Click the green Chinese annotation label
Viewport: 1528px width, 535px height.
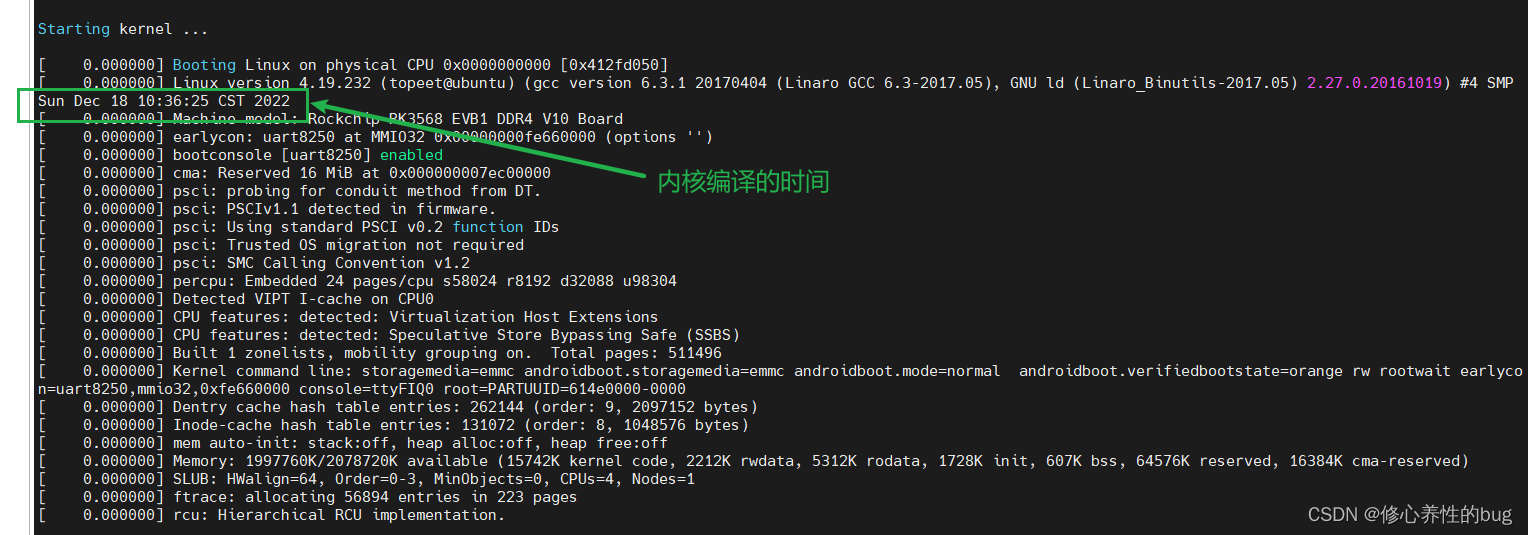743,182
